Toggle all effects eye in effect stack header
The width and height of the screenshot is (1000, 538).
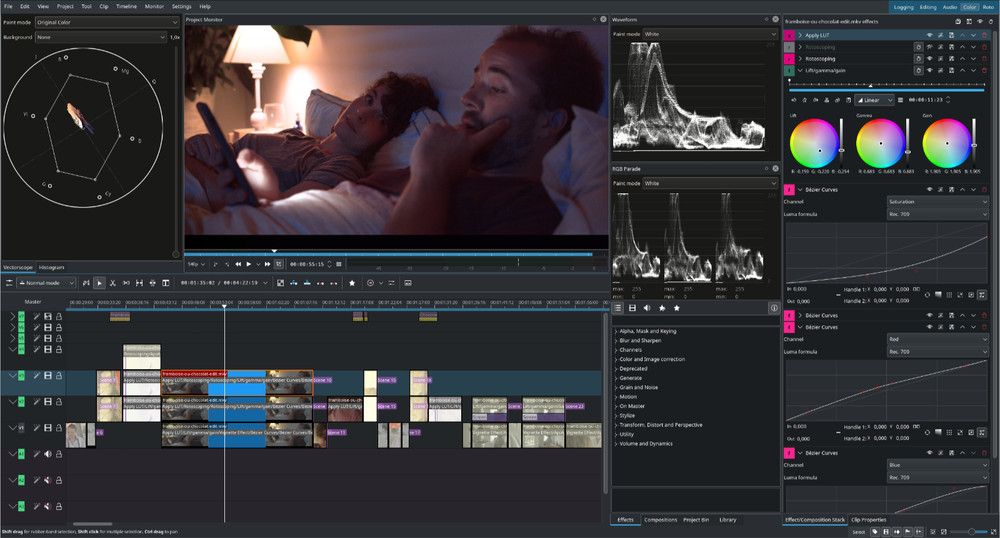[980, 22]
